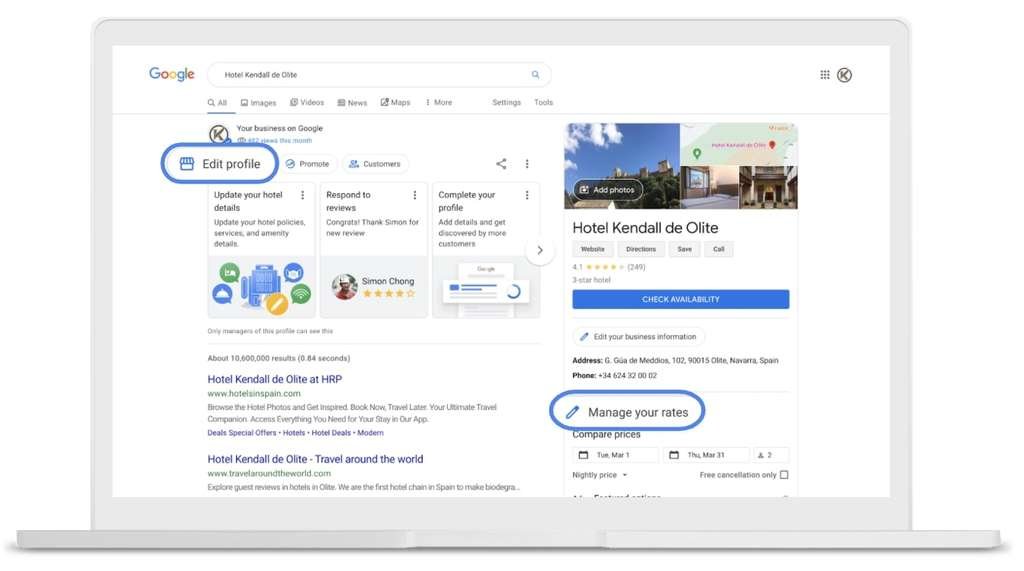Click the business logo beside Your business on Google
This screenshot has width=1024, height=571.
[219, 134]
